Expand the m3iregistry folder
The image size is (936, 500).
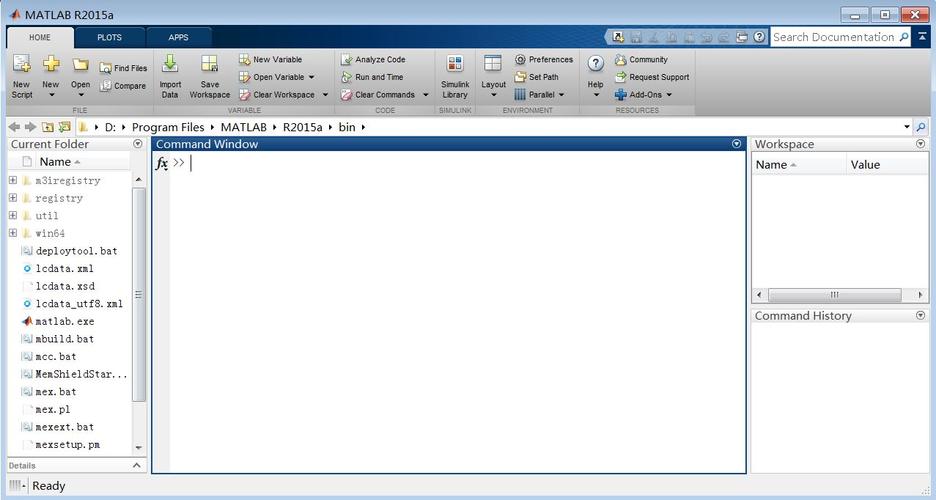point(13,180)
